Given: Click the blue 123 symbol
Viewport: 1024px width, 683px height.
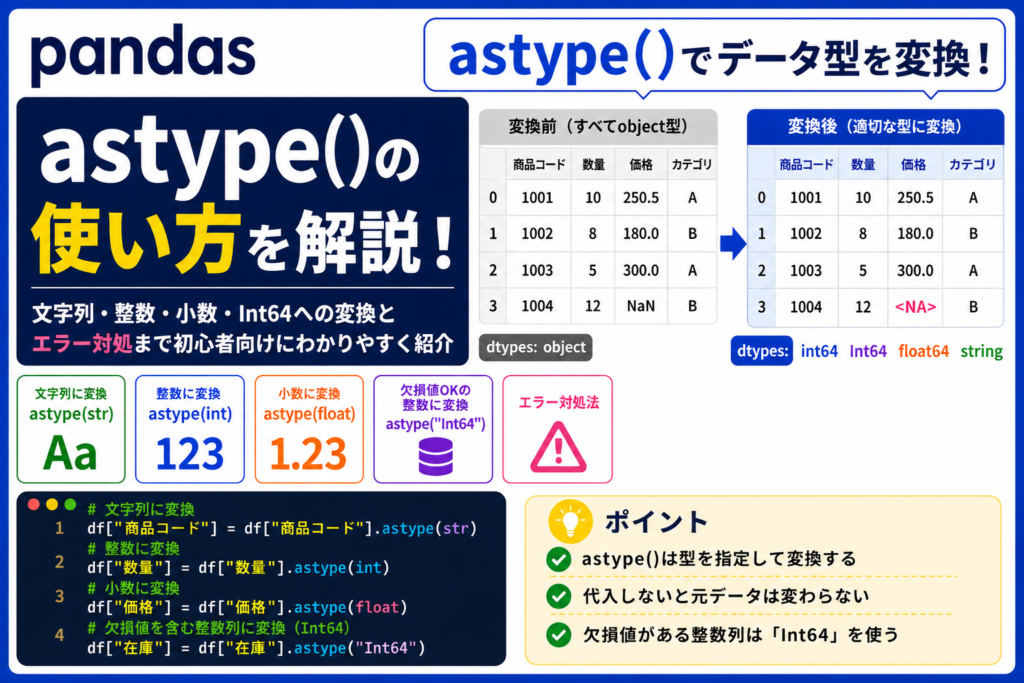Looking at the screenshot, I should click(189, 454).
